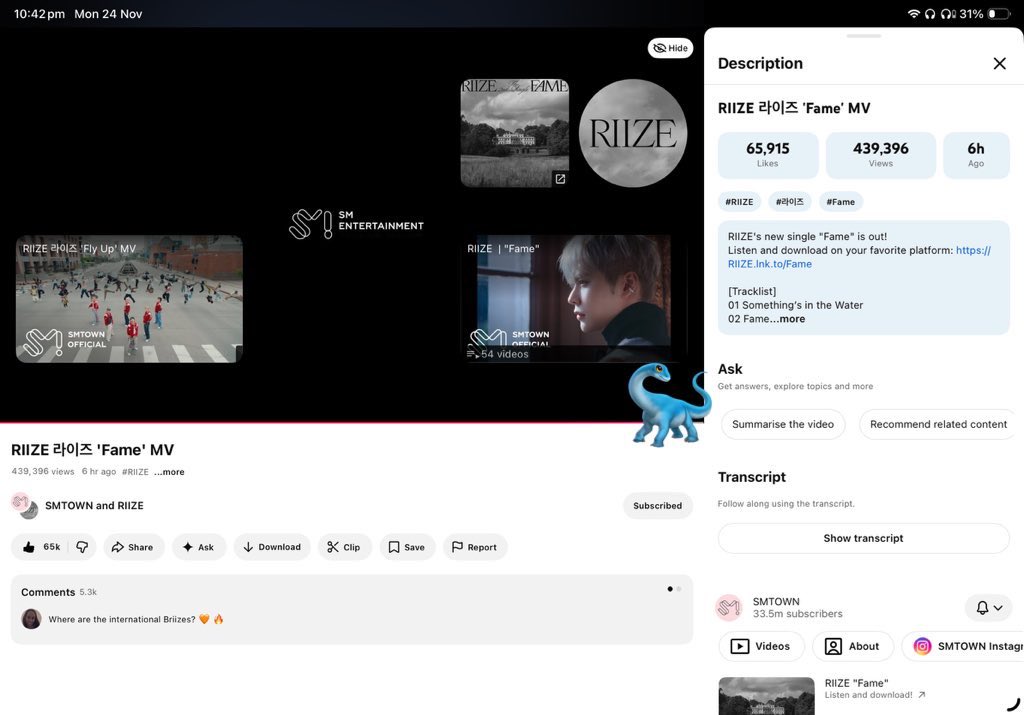
Task: Seek with the red video progress bar
Action: (351, 422)
